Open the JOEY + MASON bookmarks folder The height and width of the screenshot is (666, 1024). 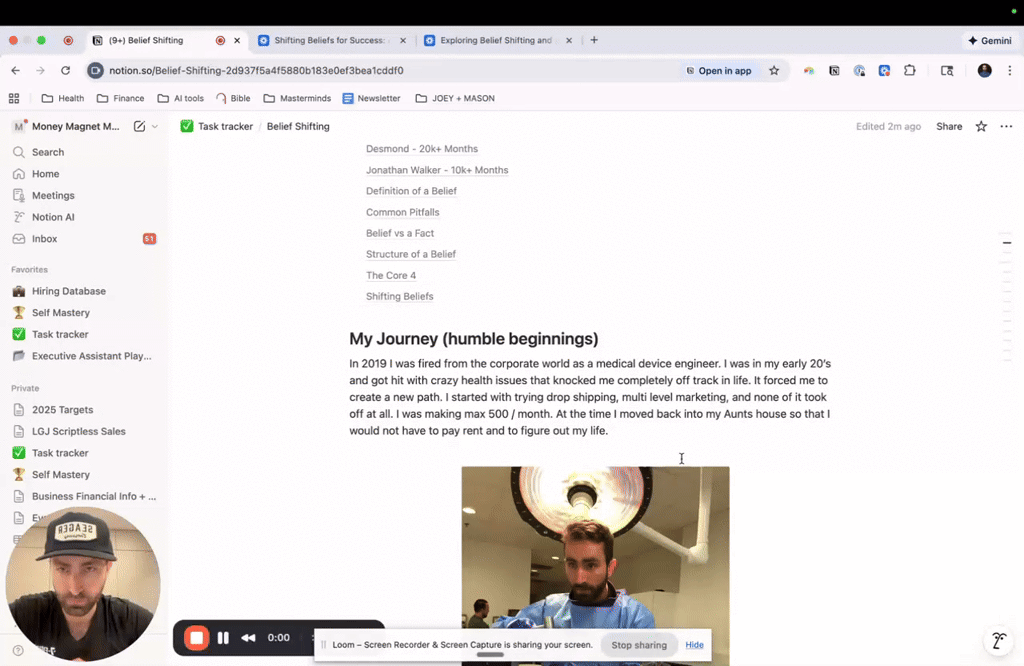[455, 99]
